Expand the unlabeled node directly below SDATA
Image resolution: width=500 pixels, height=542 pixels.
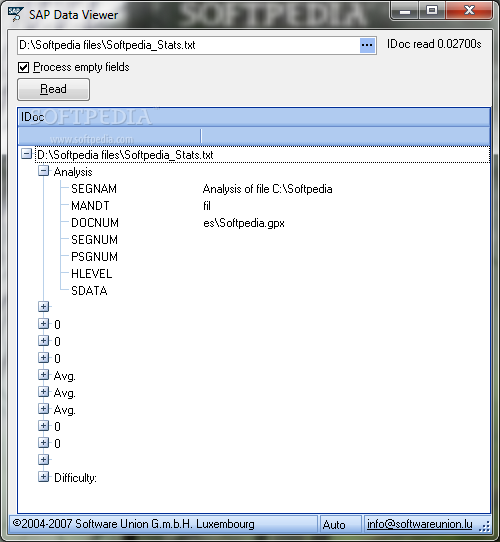[44, 307]
